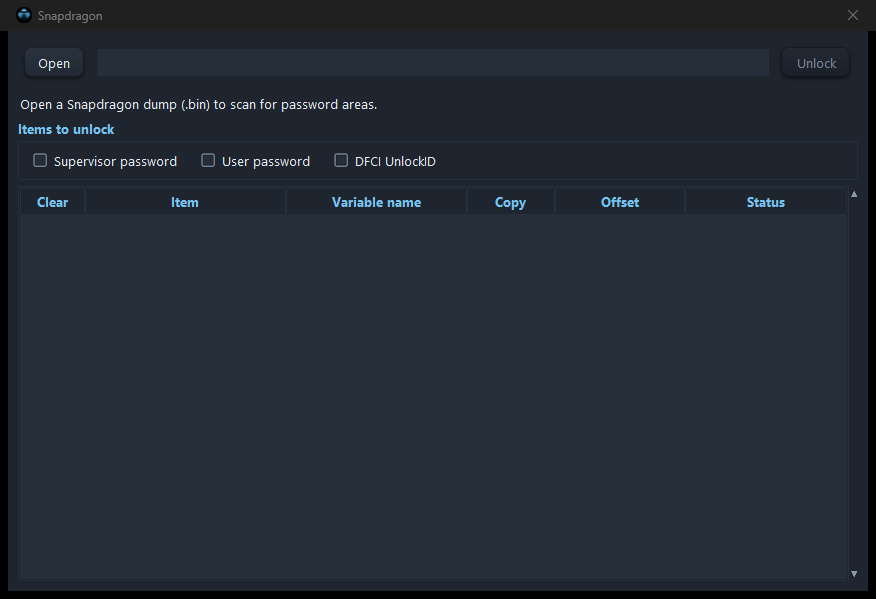Focus the file path input field
This screenshot has width=876, height=599.
coord(434,63)
